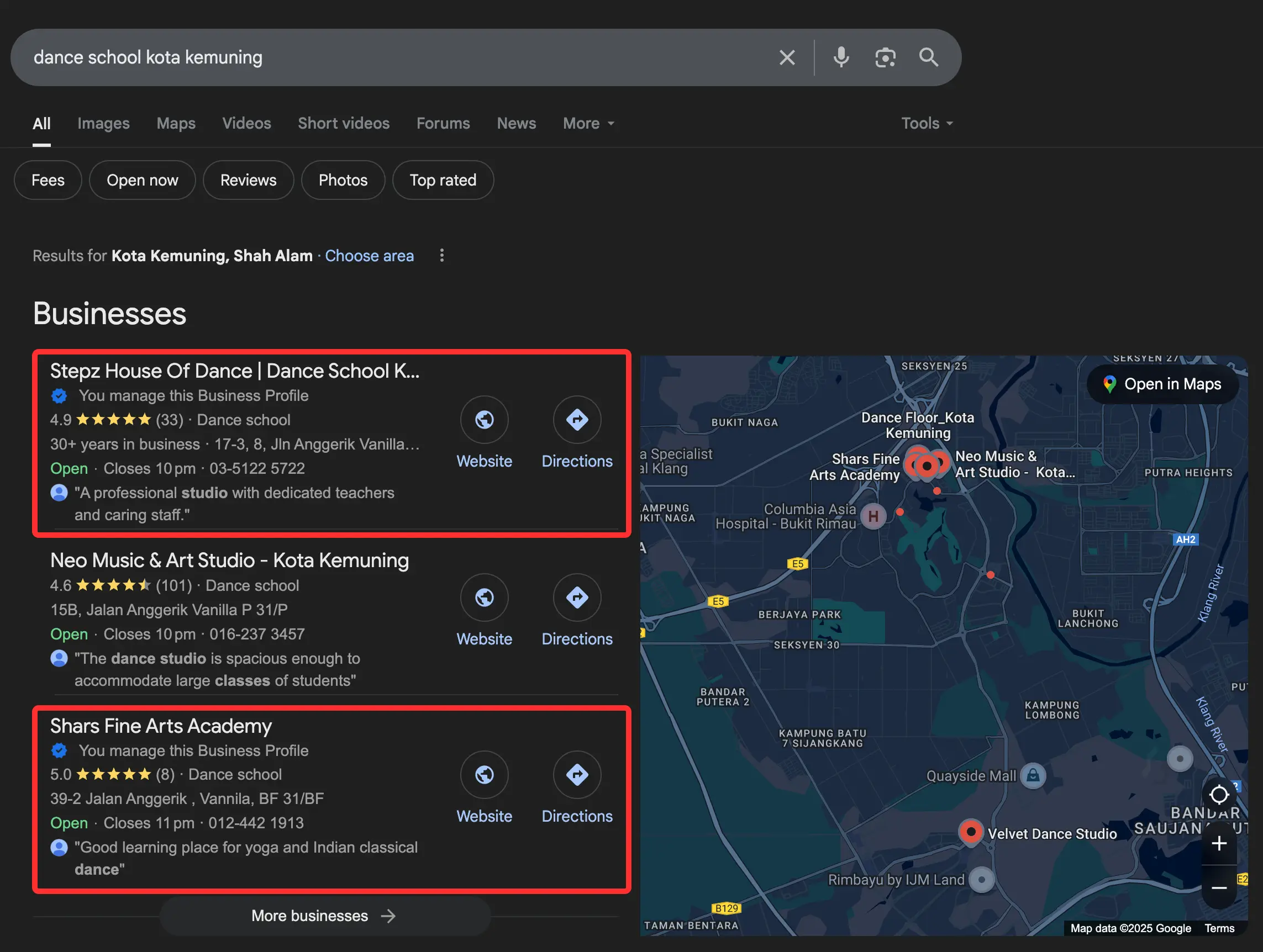
Task: Click the magnifier search icon
Action: click(x=928, y=57)
